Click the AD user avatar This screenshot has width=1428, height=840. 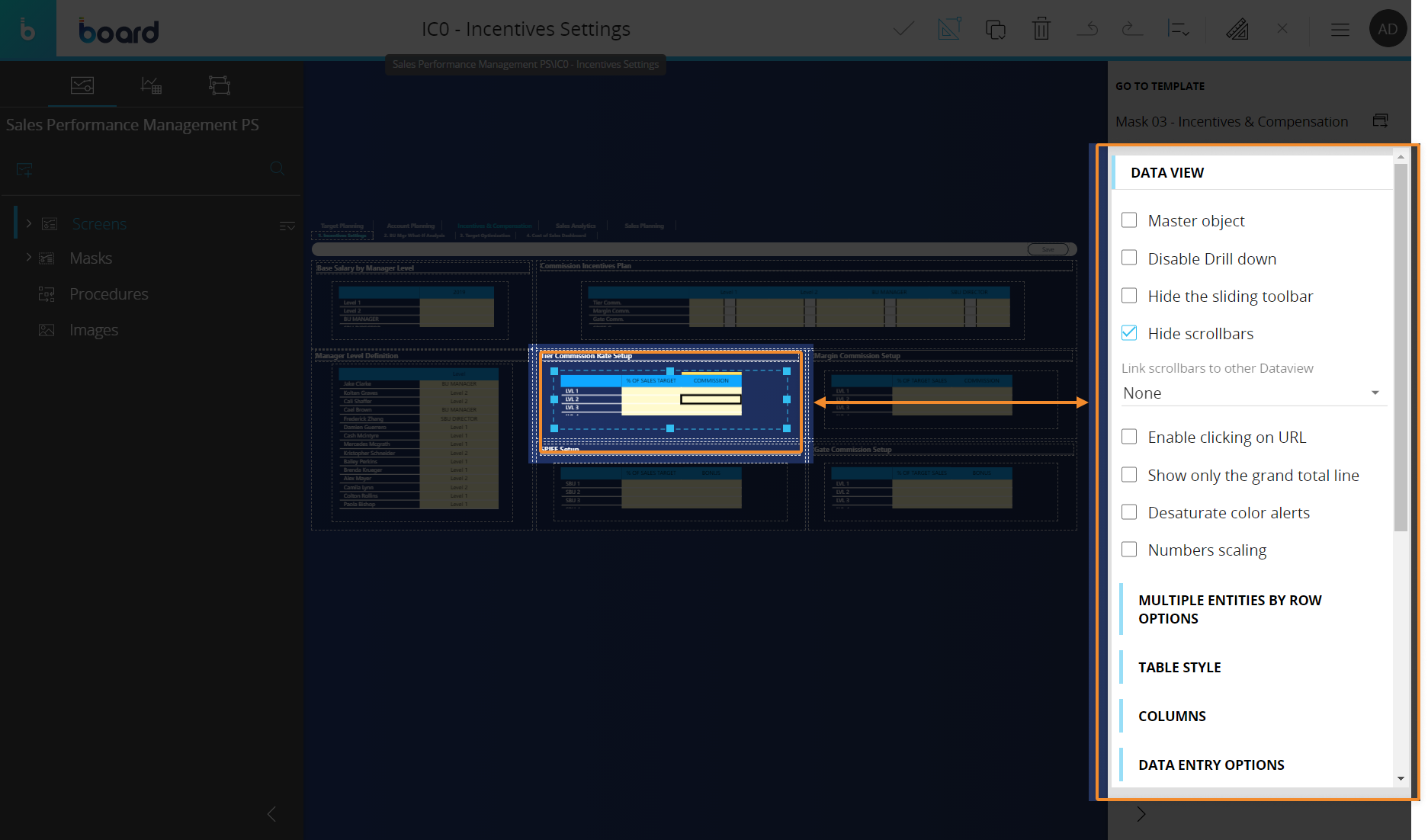[1388, 29]
